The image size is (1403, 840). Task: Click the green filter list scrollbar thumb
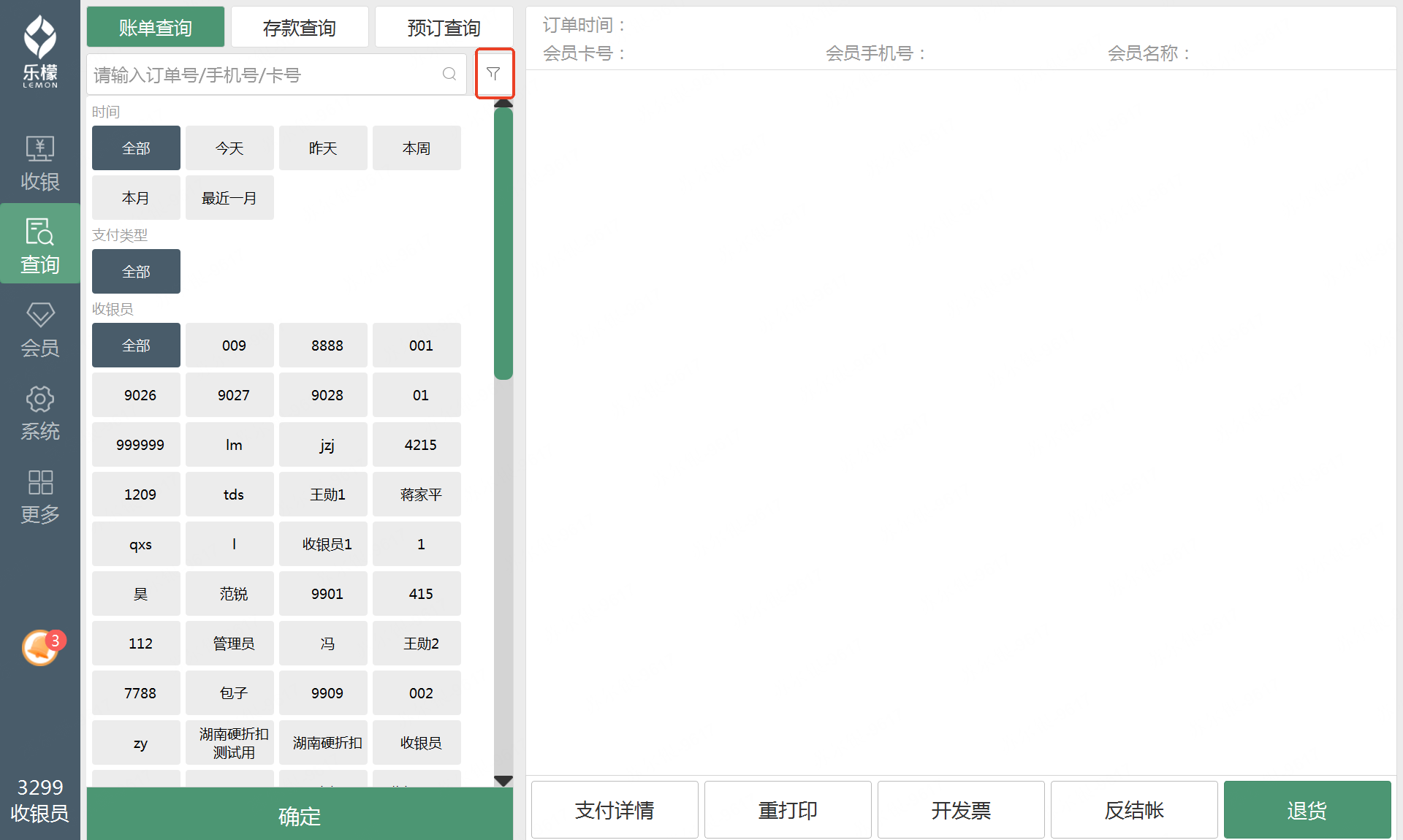tap(503, 243)
